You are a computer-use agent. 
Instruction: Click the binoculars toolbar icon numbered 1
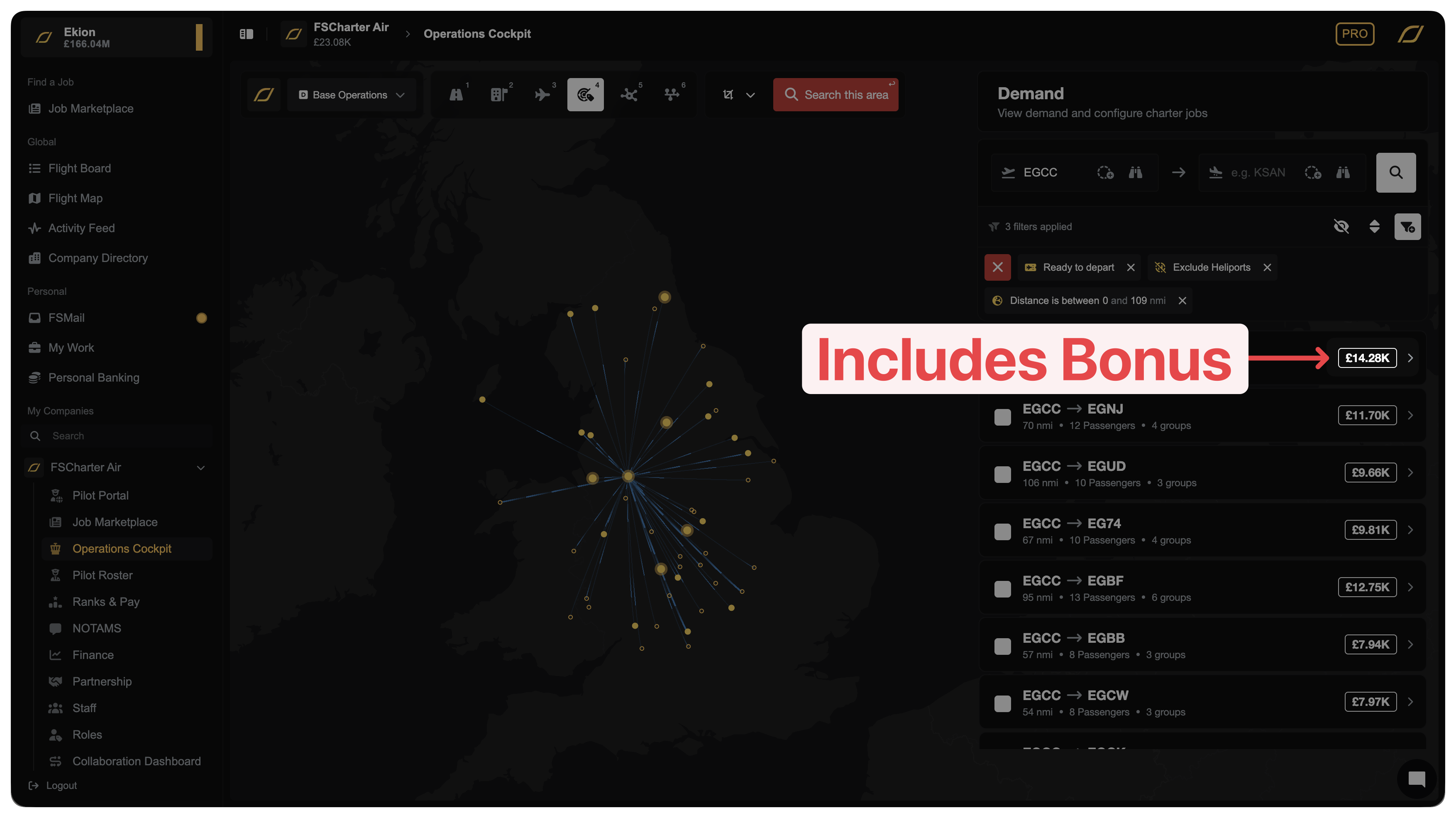456,95
